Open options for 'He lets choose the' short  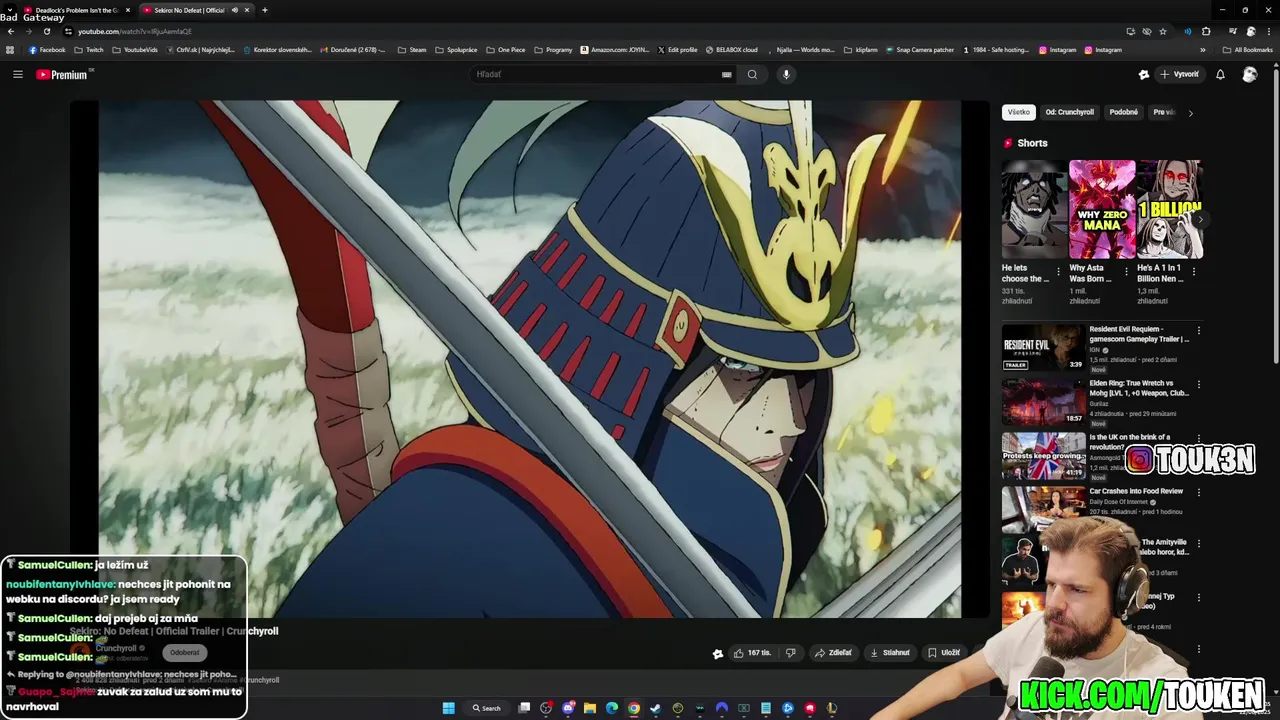1059,271
